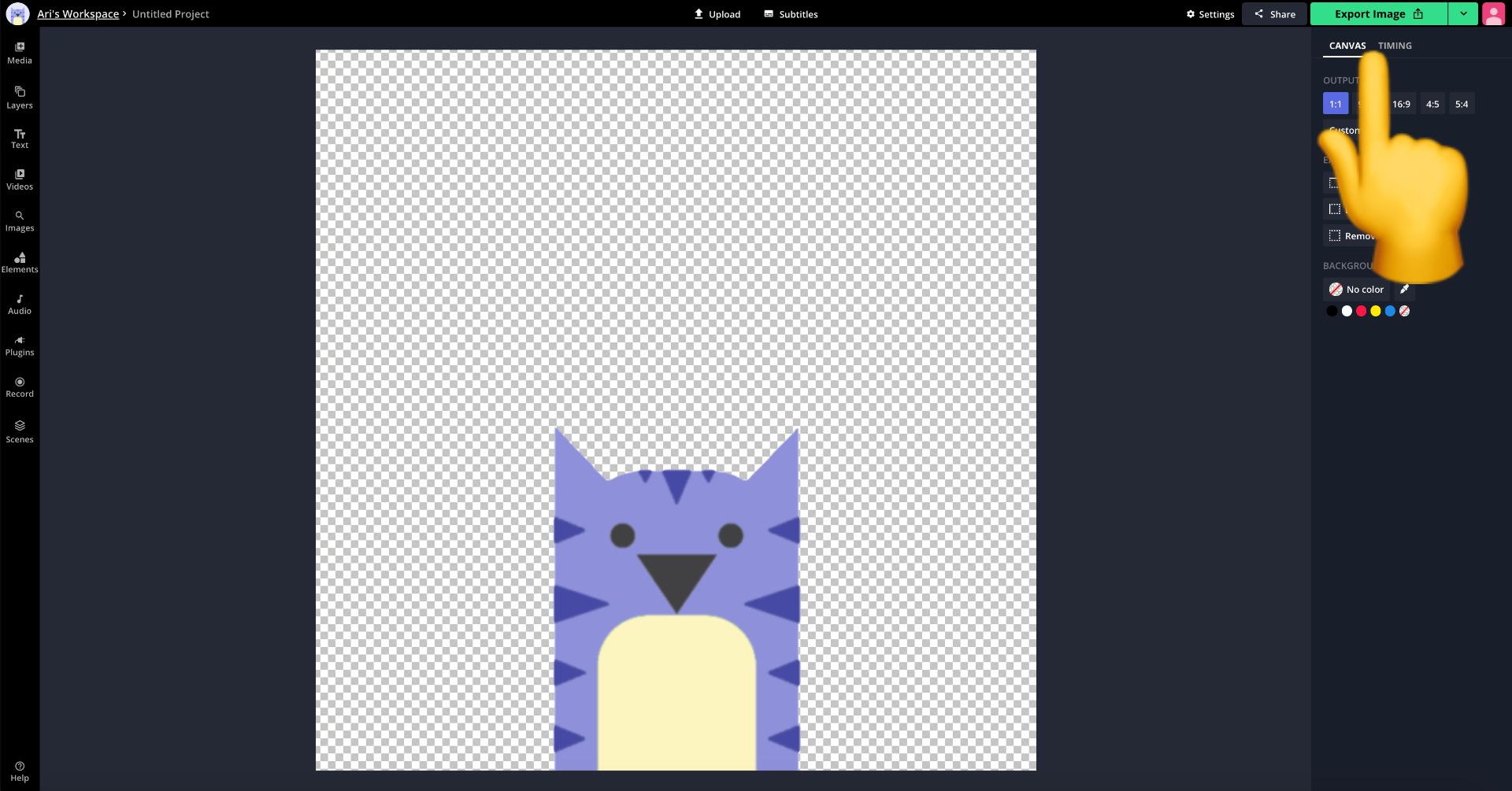This screenshot has height=791, width=1512.
Task: Click the Share button
Action: coord(1274,14)
